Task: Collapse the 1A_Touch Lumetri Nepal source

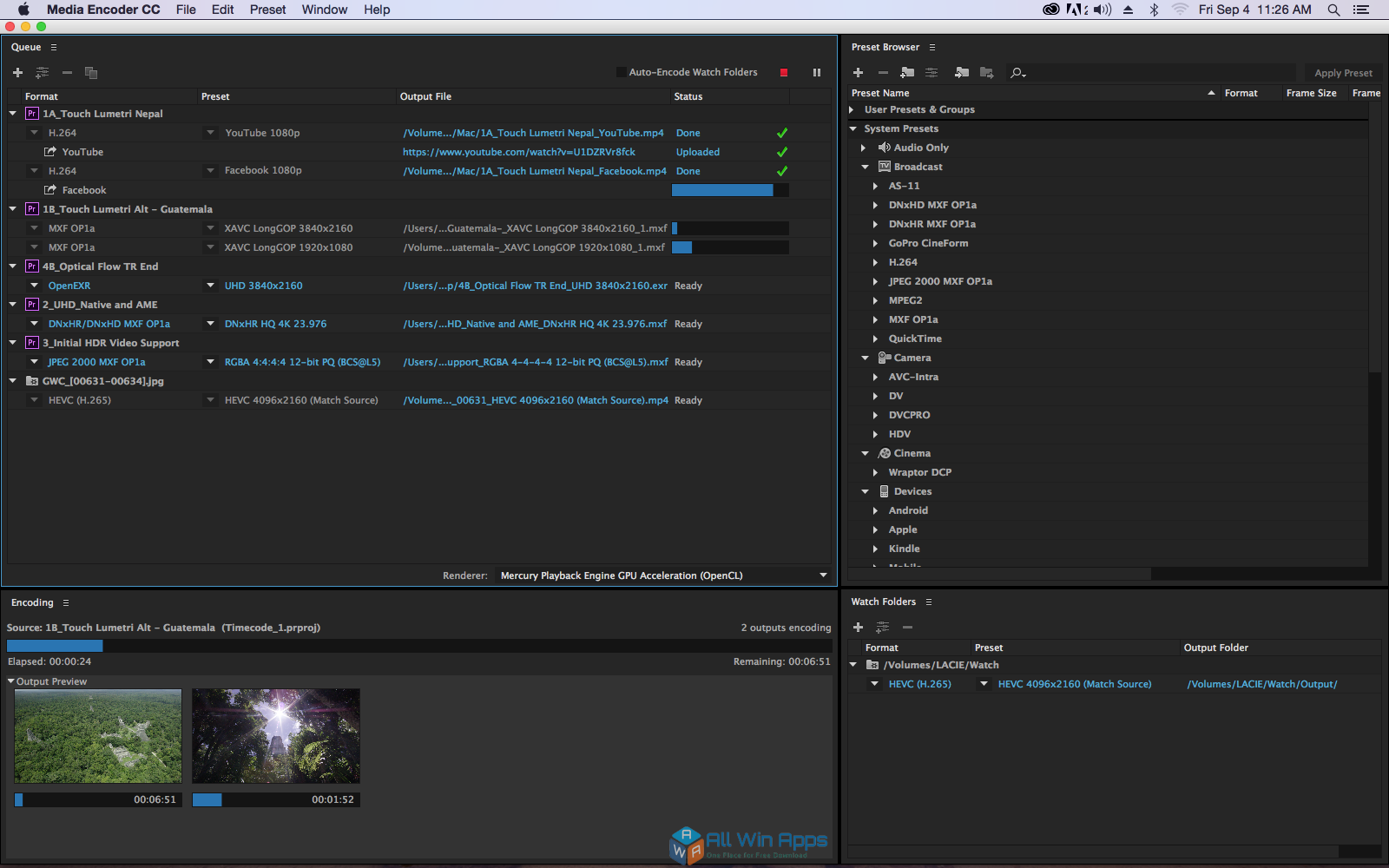Action: [x=13, y=114]
